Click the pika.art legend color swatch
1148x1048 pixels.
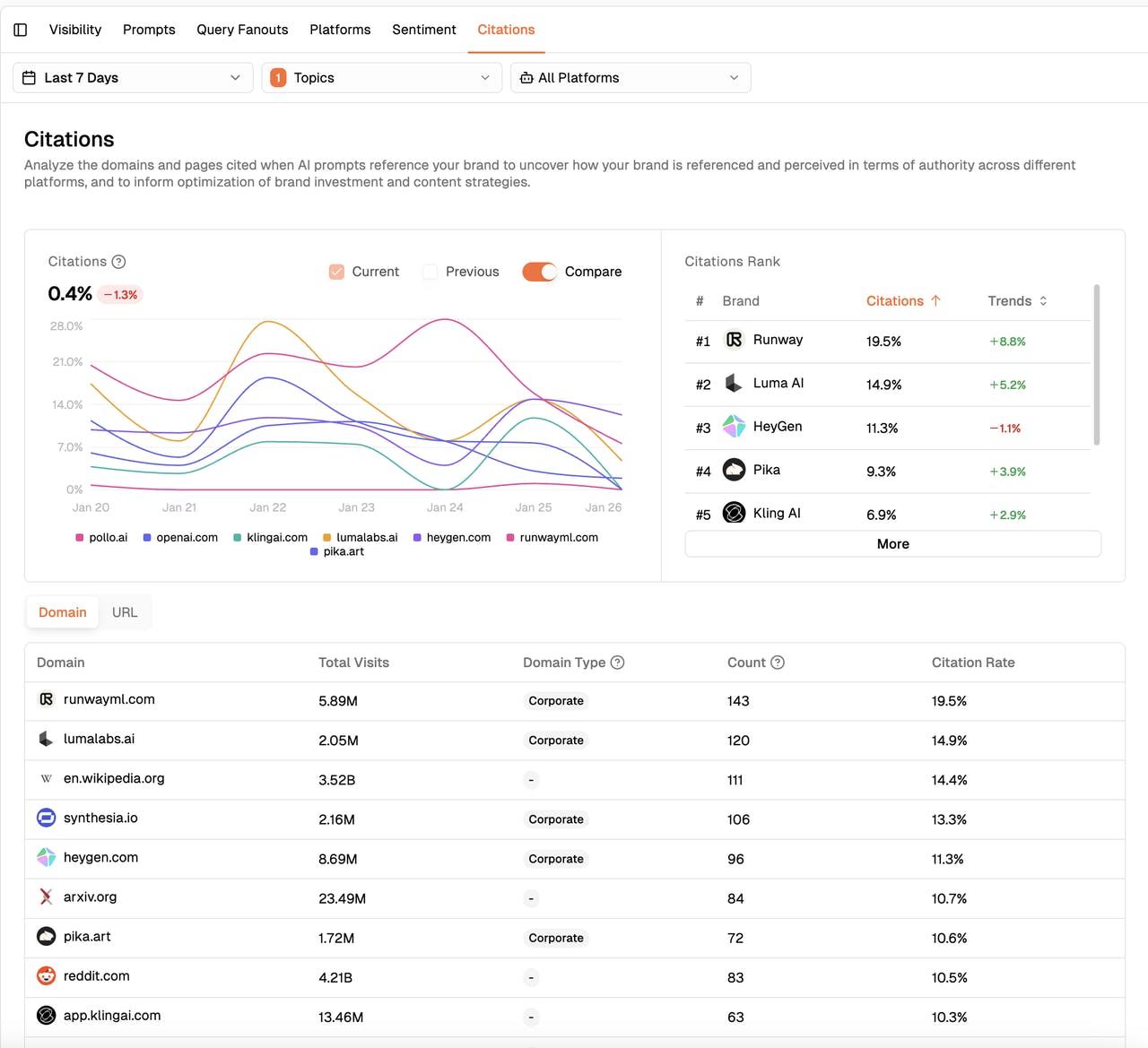point(314,552)
